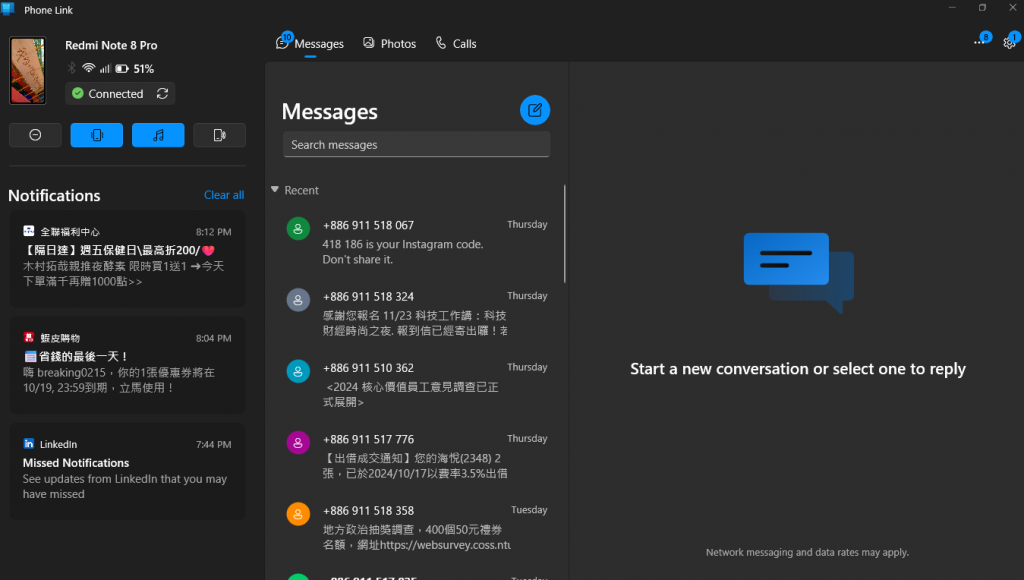
Task: Toggle Do Not Disturb button
Action: (35, 135)
